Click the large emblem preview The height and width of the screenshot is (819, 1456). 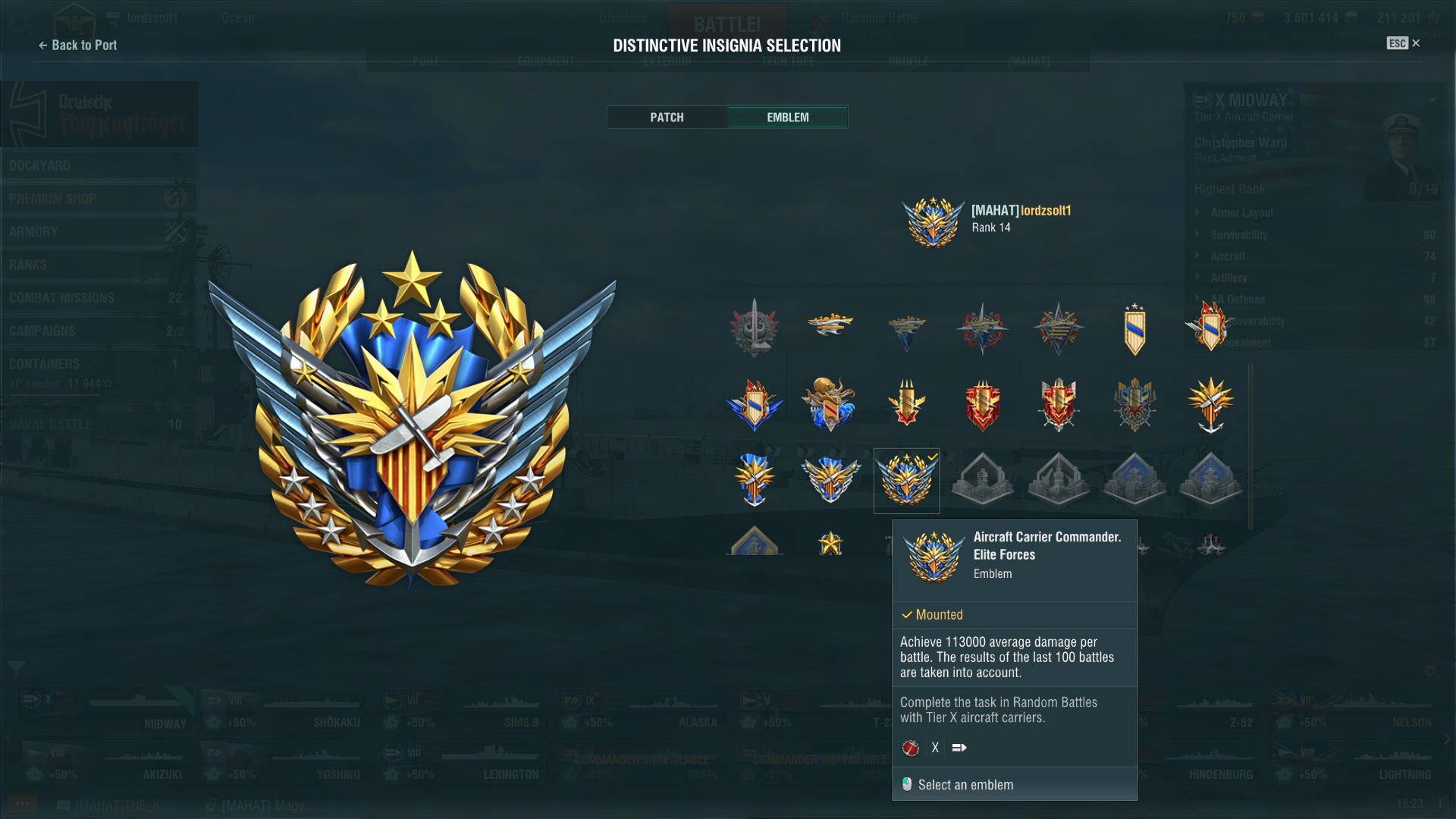tap(412, 419)
